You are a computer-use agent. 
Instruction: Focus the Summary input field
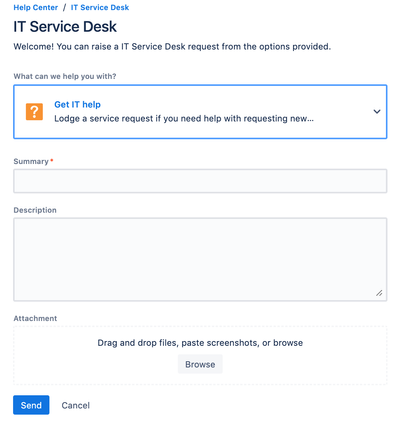click(200, 181)
